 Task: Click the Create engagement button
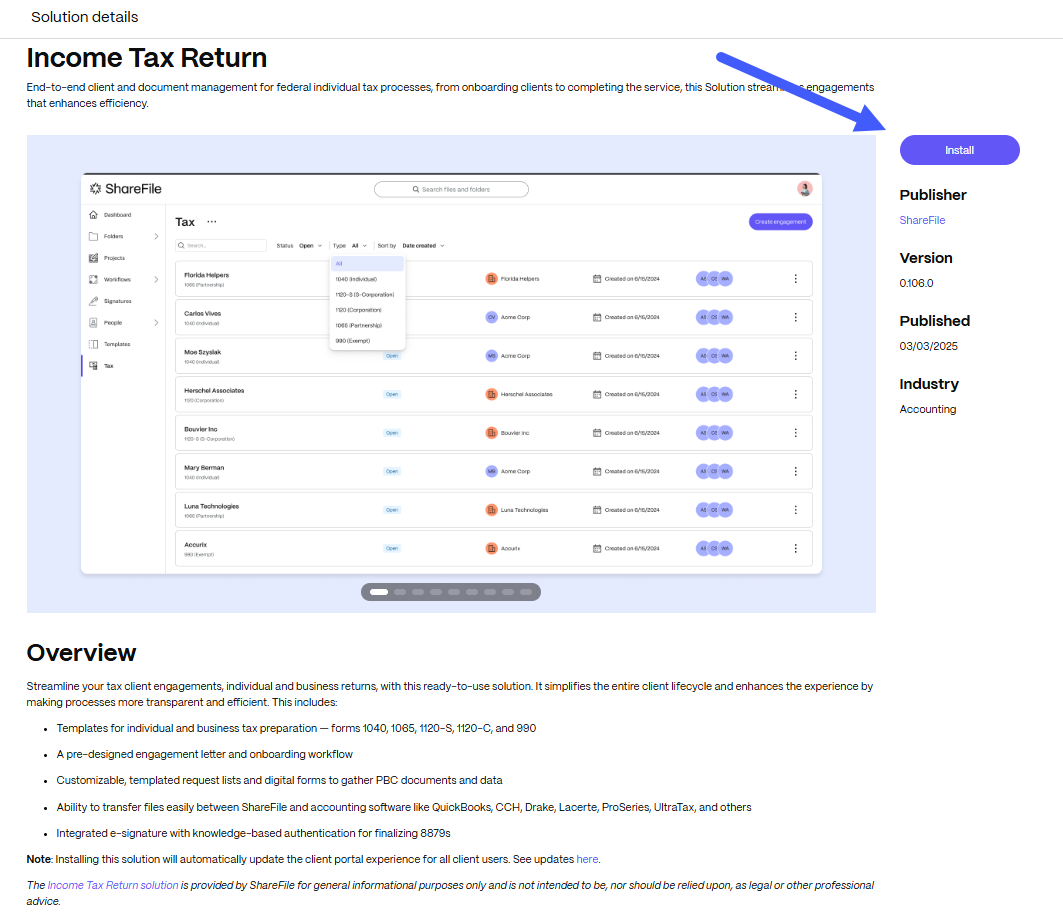click(x=780, y=222)
